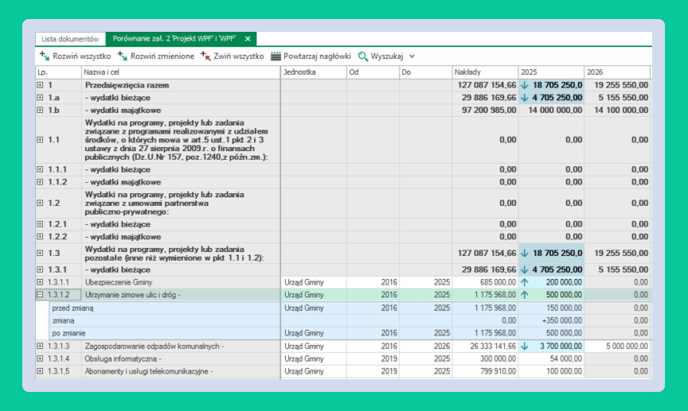This screenshot has height=411, width=688.
Task: Click up arrow beside 200 000,00 Ubezpieczenie Gminy
Action: pyautogui.click(x=524, y=282)
